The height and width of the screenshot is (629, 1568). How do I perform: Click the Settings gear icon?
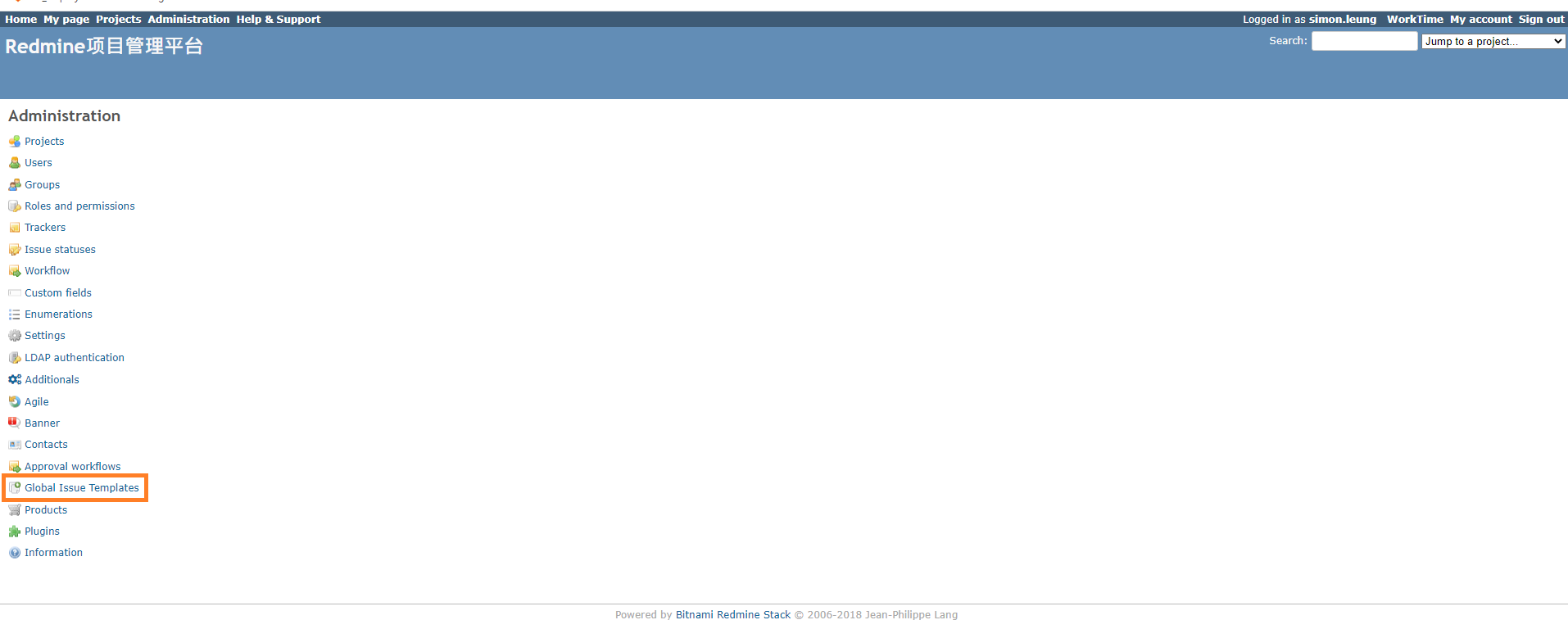click(15, 336)
